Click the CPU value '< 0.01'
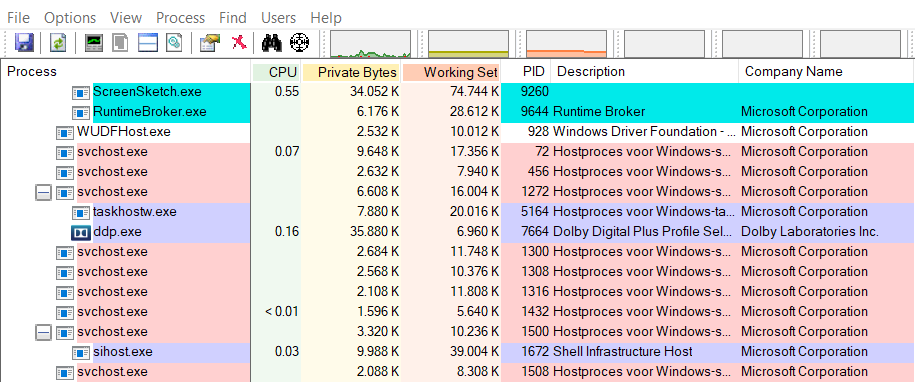 (281, 311)
